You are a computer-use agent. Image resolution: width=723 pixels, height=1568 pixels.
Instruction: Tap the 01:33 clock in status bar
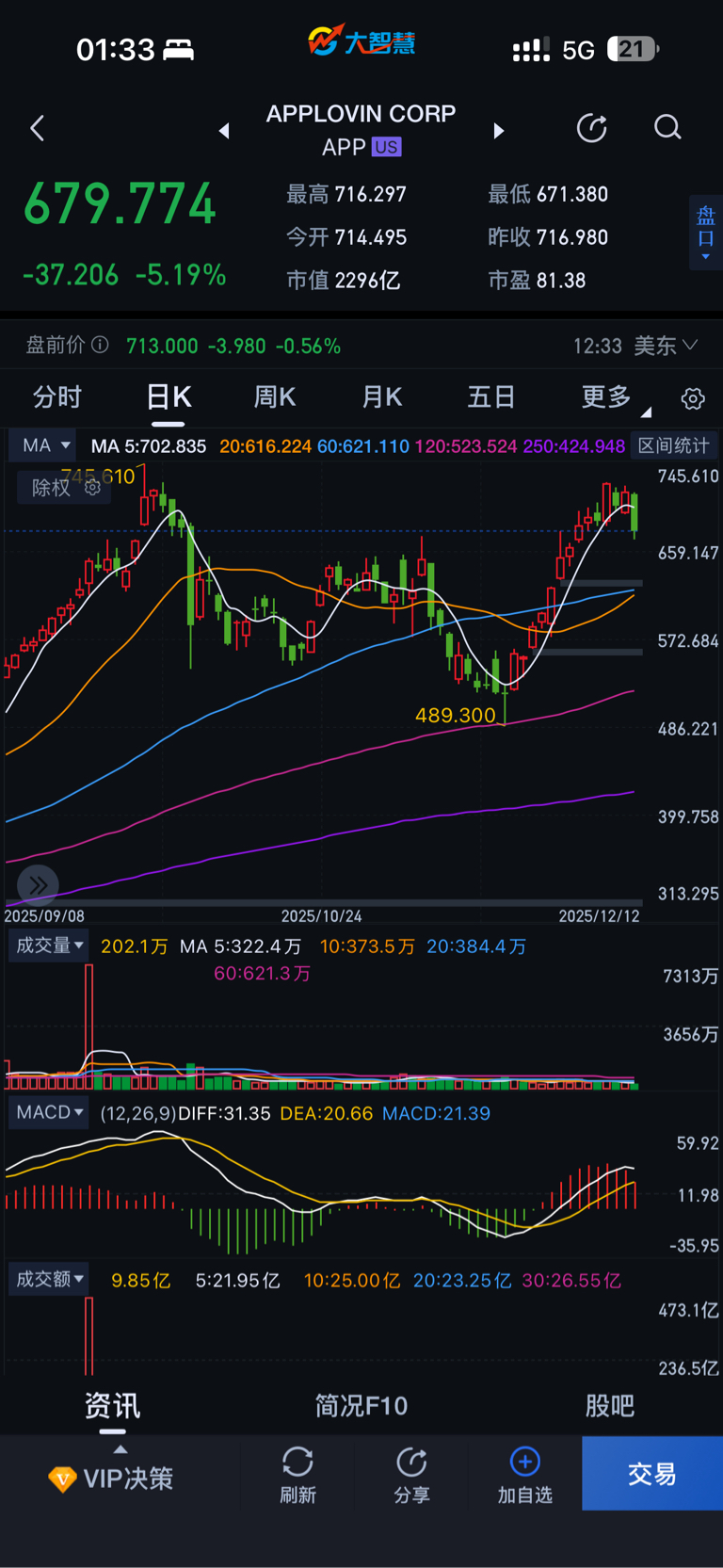115,49
